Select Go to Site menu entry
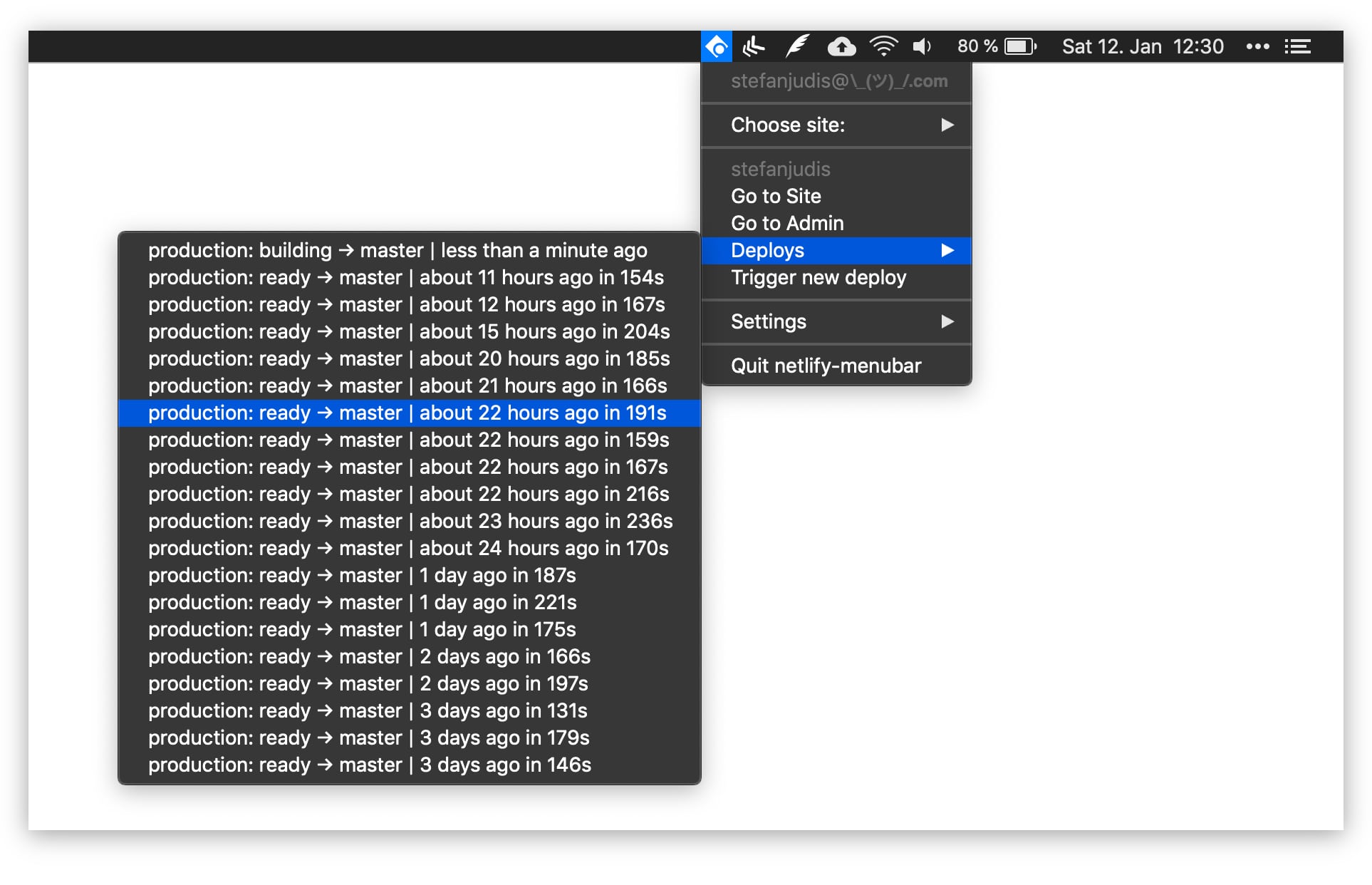 776,197
